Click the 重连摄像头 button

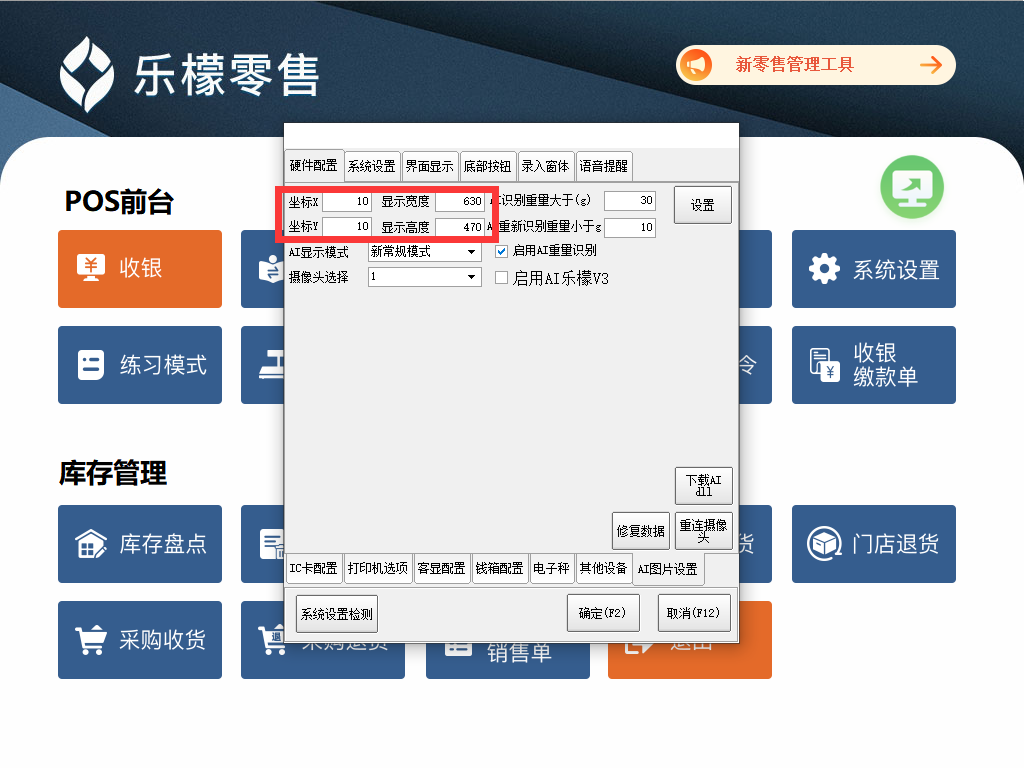coord(703,531)
